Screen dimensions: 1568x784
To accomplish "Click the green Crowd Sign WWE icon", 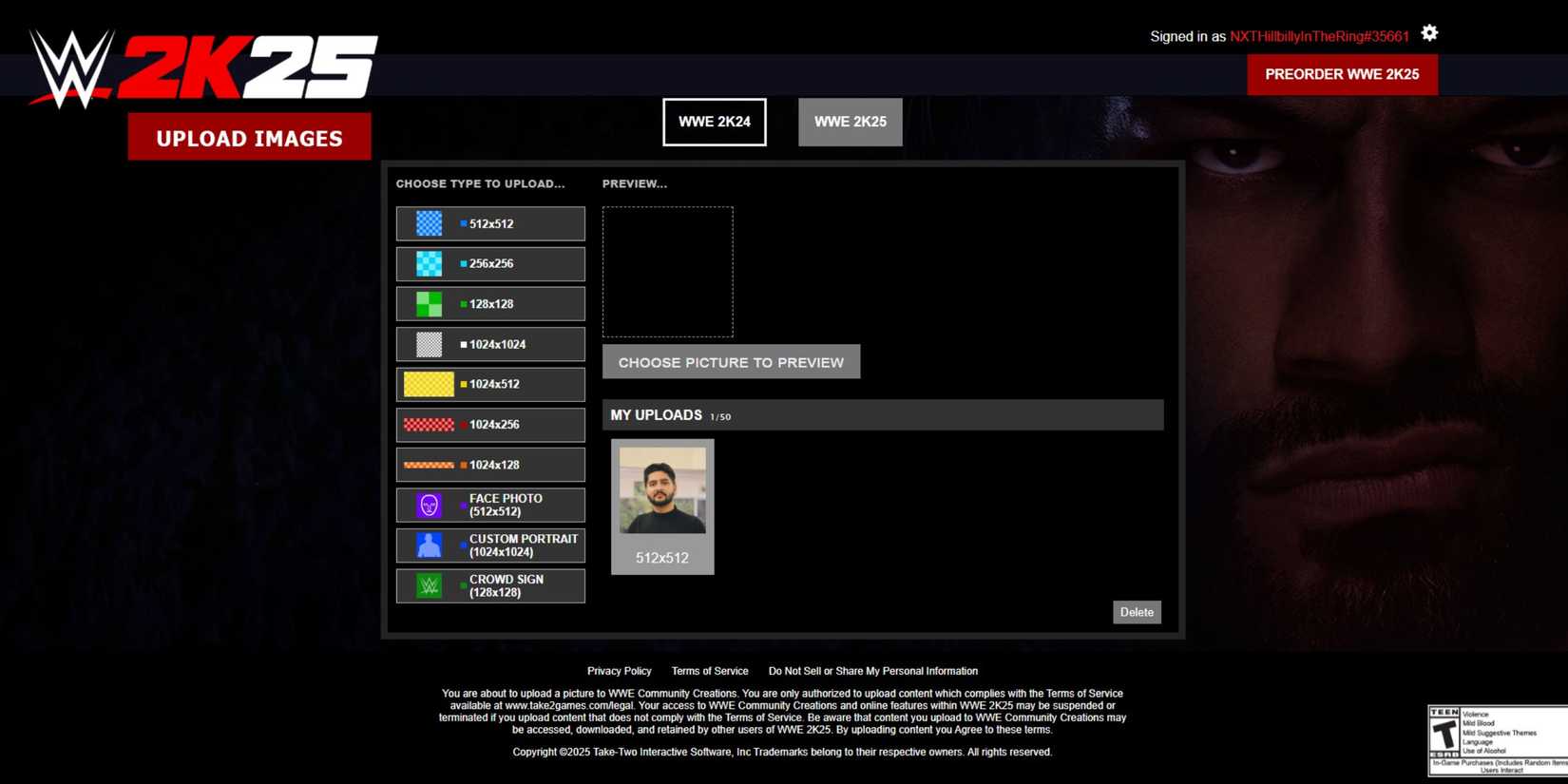I will [x=429, y=585].
